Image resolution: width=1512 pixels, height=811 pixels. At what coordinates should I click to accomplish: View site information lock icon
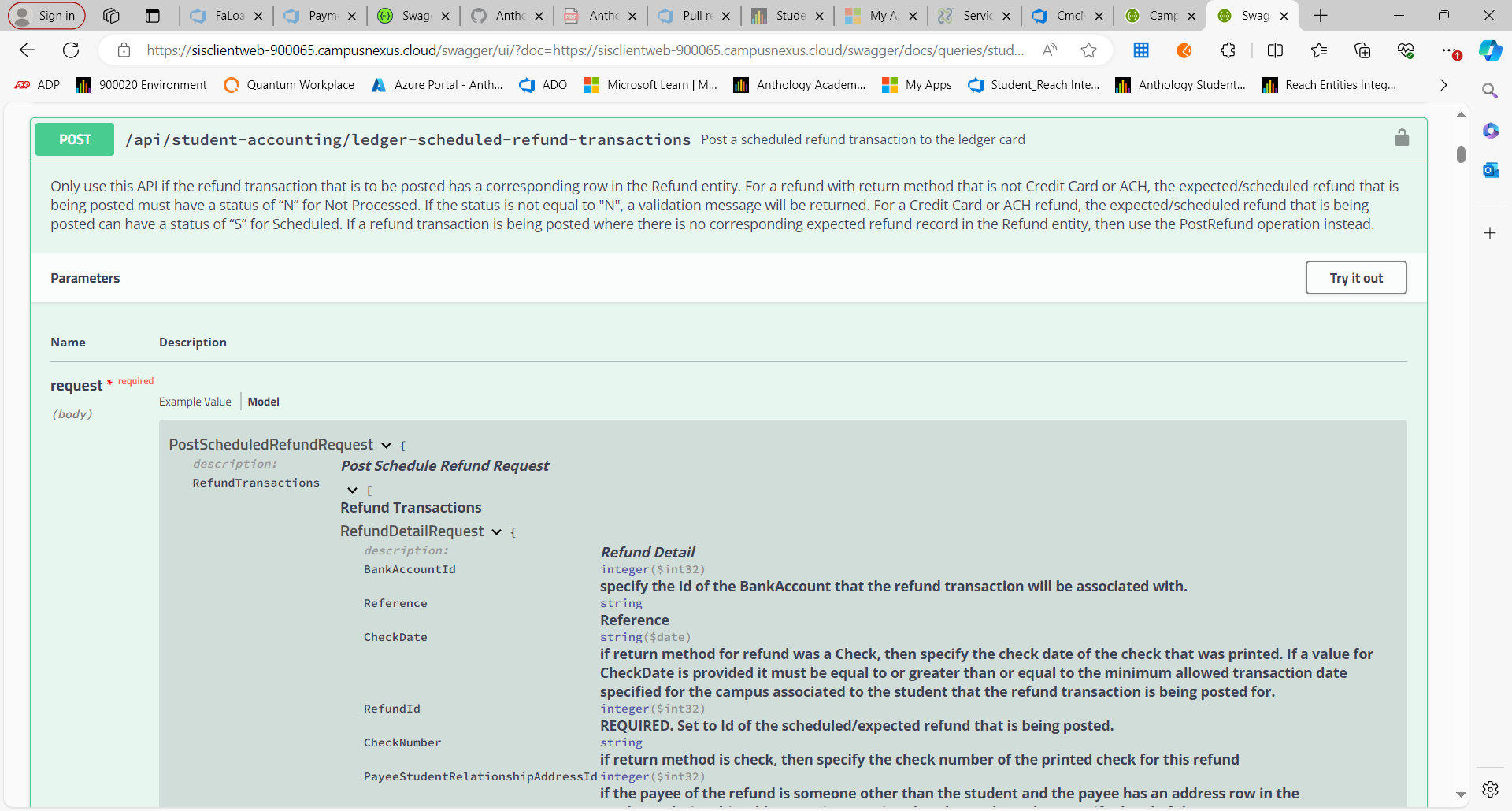(x=124, y=50)
